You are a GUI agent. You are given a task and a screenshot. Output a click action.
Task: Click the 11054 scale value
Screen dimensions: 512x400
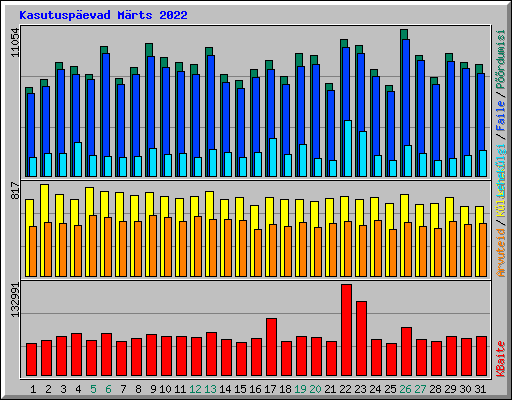coord(15,42)
